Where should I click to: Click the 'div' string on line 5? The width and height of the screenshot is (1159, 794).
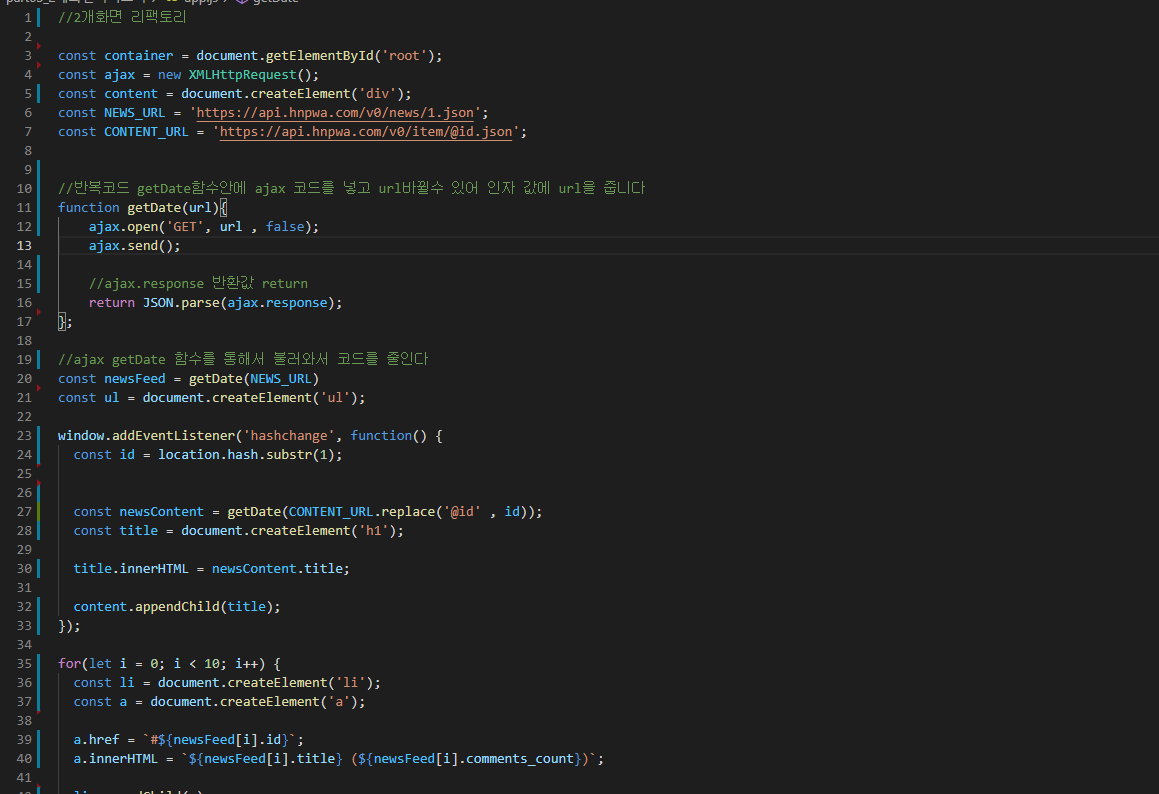pyautogui.click(x=377, y=94)
